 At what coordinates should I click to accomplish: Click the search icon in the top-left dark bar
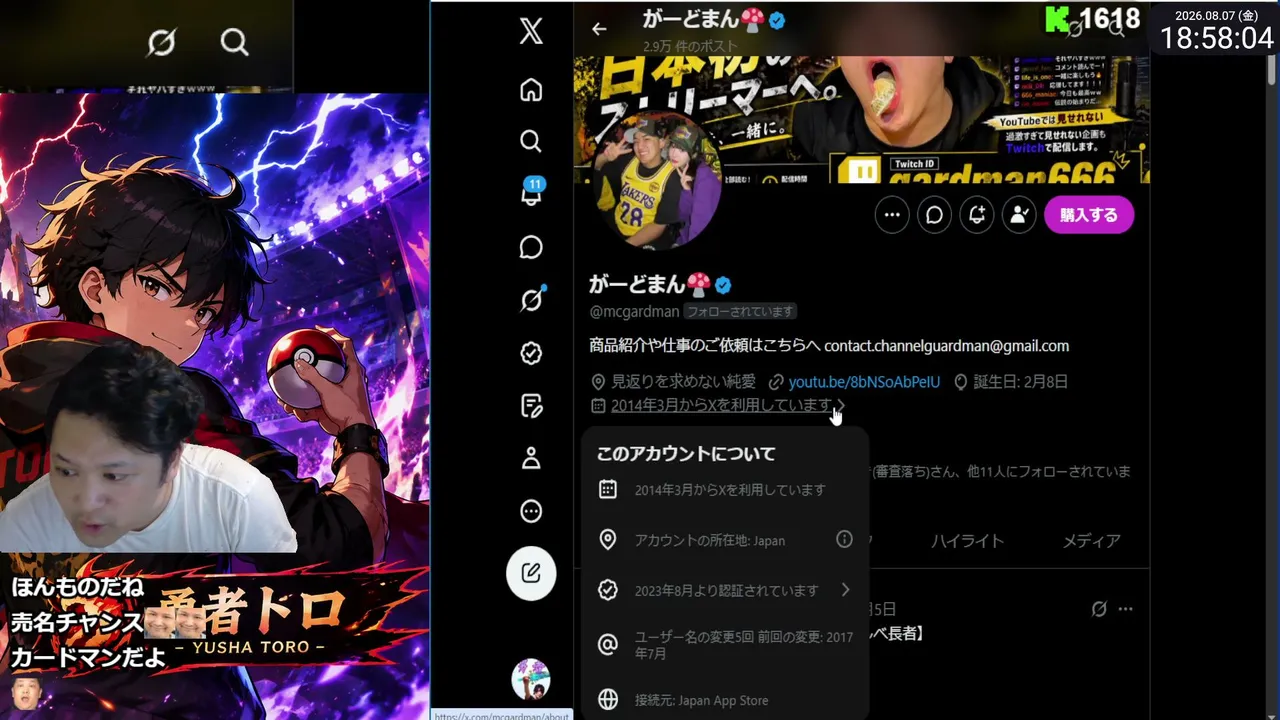click(234, 42)
